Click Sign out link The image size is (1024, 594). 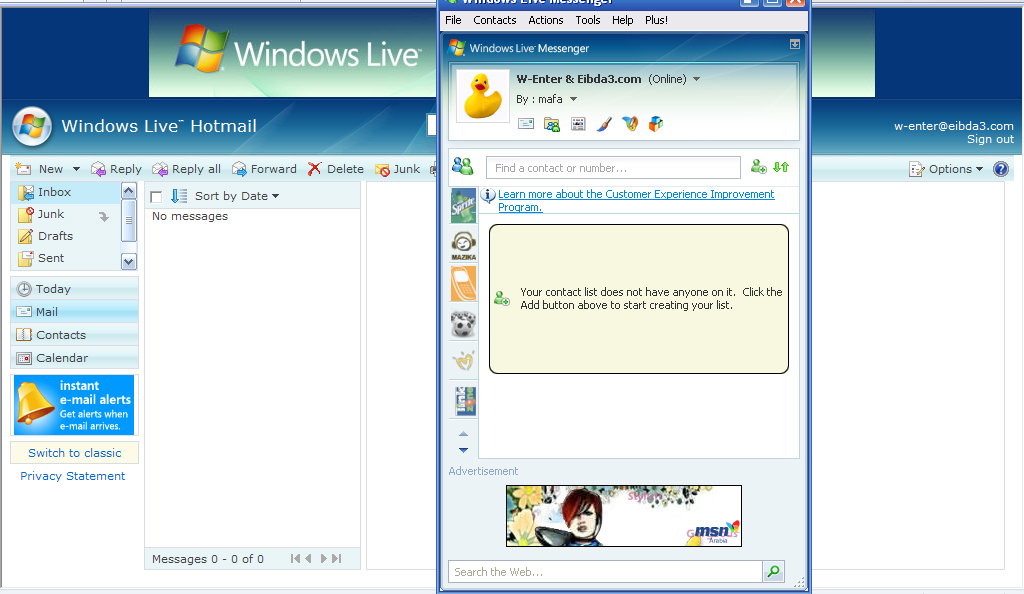[990, 139]
